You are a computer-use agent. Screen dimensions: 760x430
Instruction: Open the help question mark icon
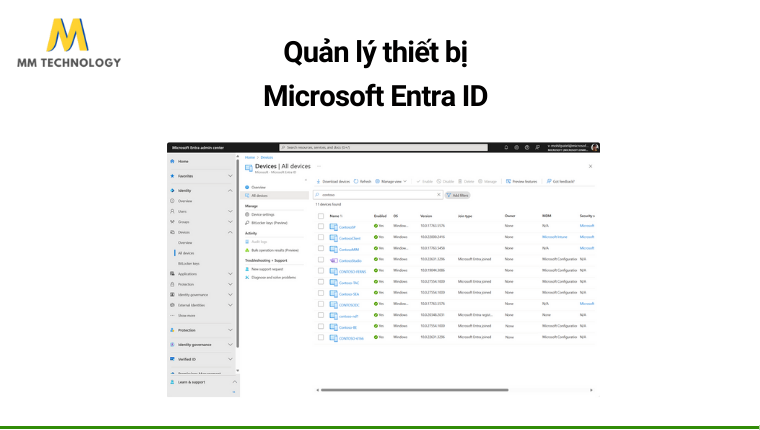click(527, 147)
